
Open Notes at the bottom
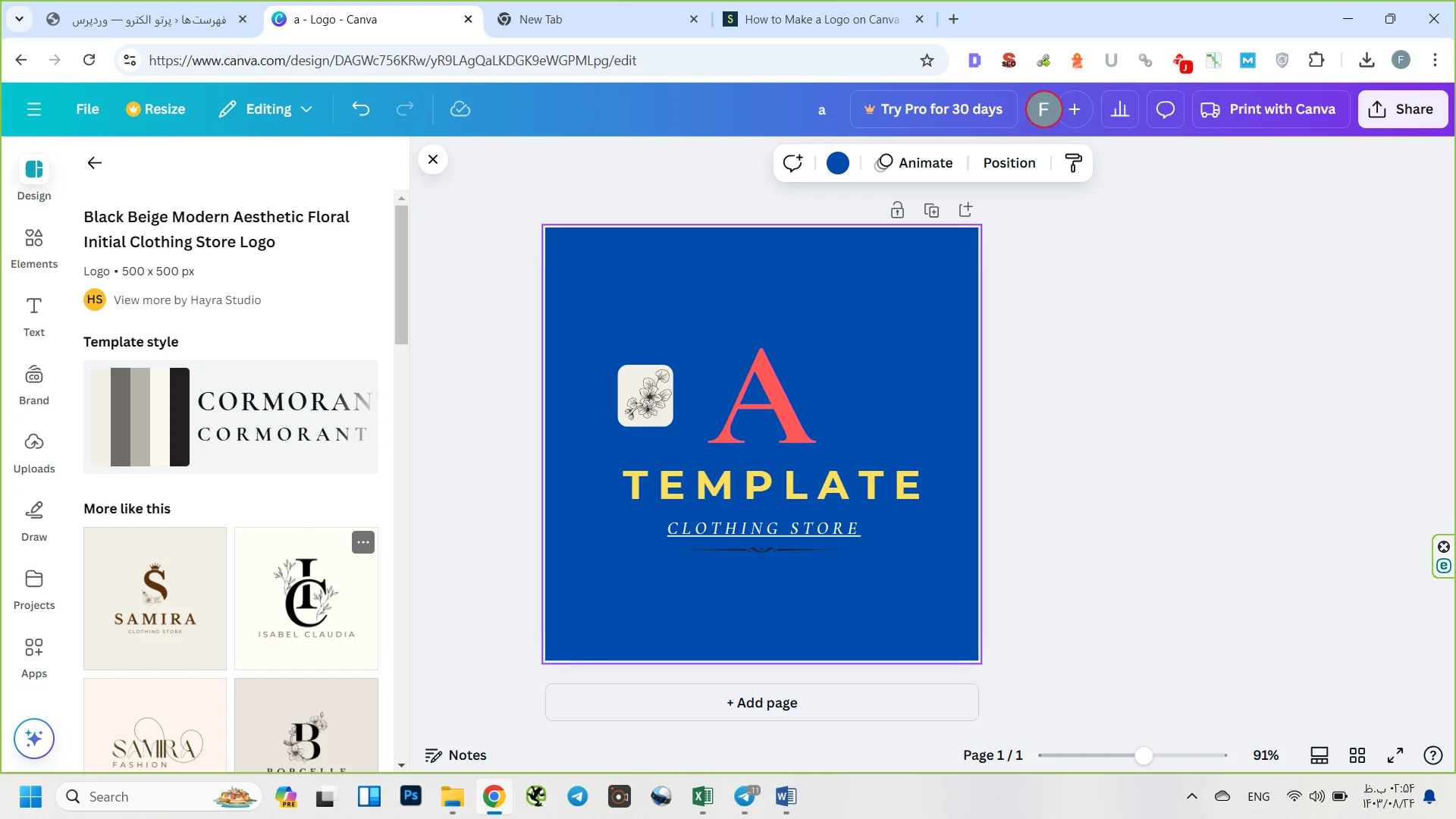(456, 755)
